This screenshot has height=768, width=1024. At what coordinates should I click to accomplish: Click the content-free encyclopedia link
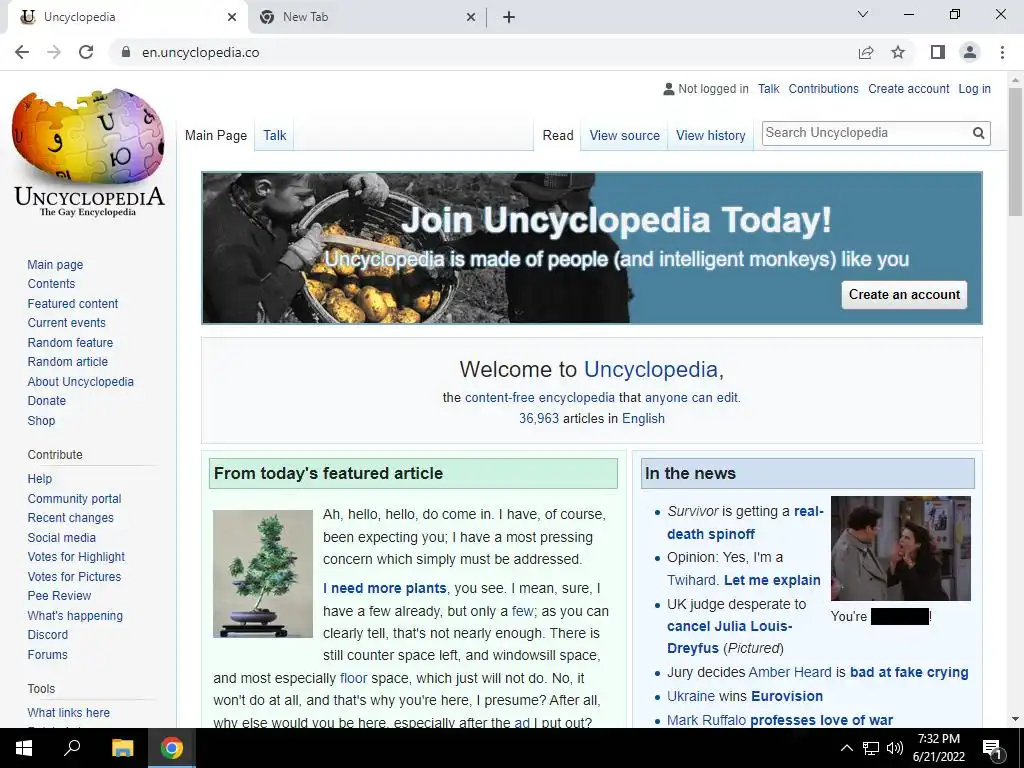tap(539, 398)
